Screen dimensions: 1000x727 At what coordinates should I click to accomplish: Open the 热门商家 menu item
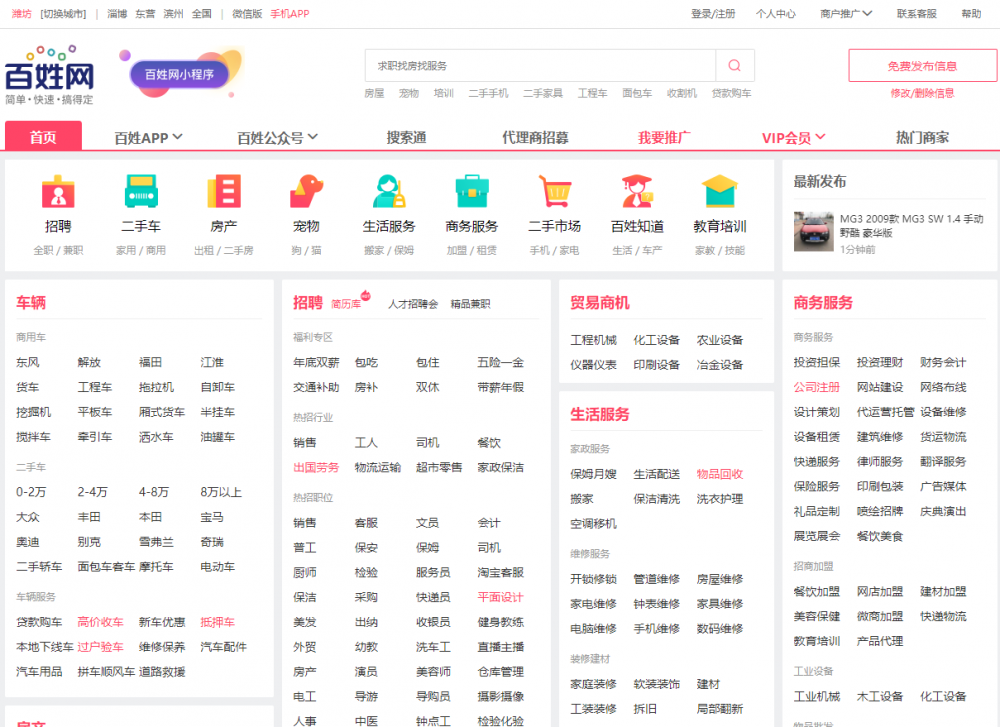coord(922,137)
